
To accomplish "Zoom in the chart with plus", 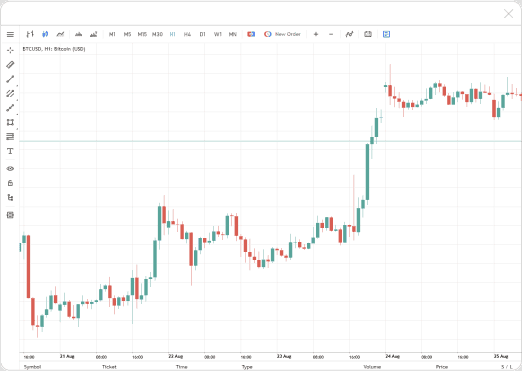I will [316, 34].
